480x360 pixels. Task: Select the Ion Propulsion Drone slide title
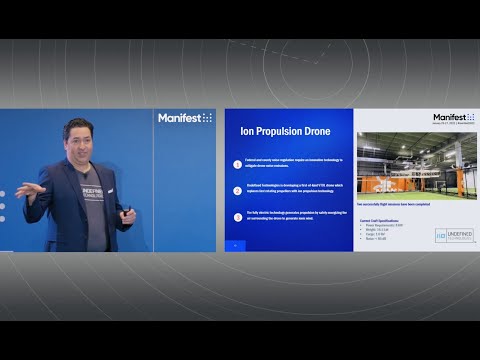(285, 131)
